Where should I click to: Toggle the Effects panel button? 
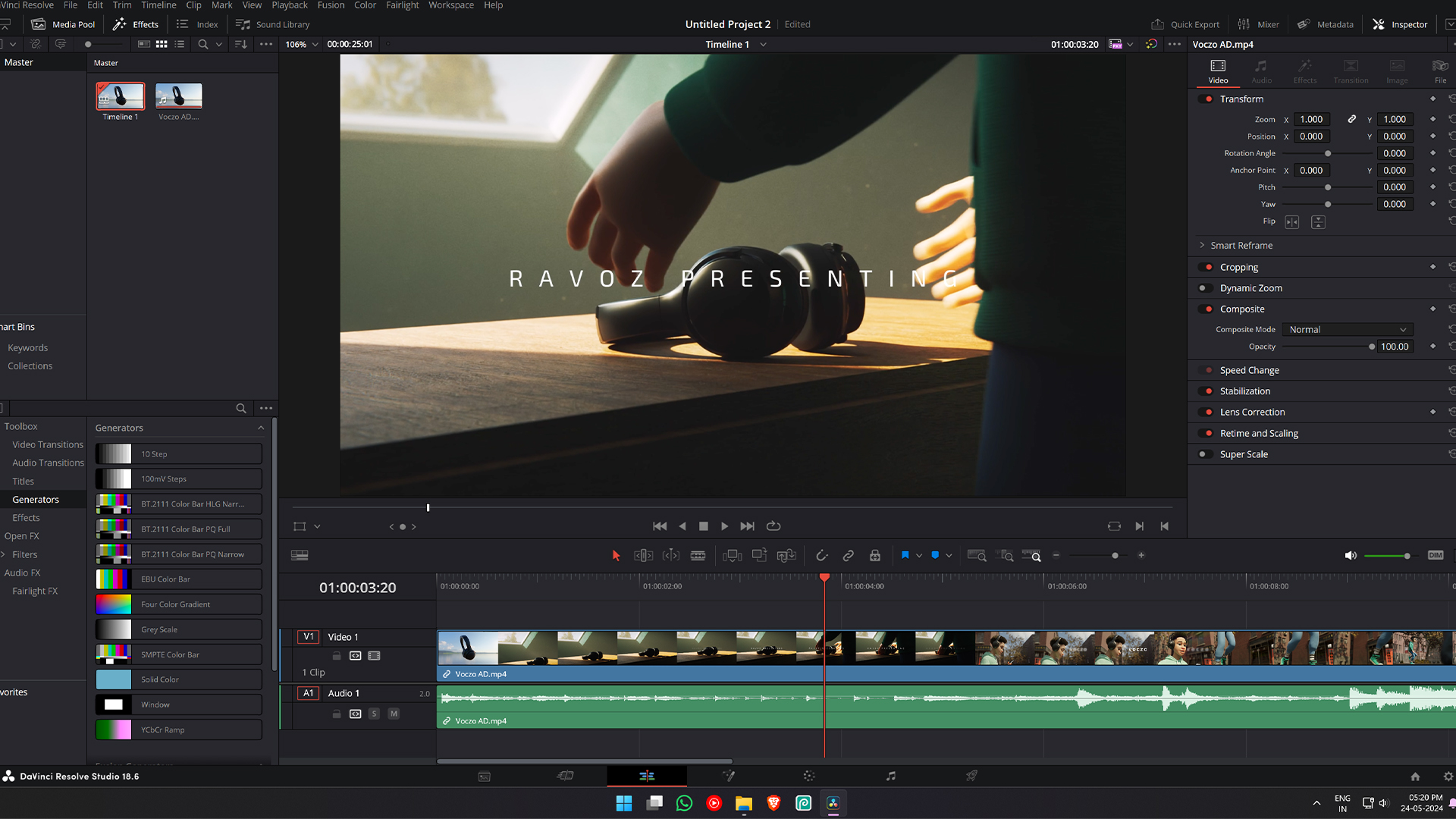click(x=136, y=24)
